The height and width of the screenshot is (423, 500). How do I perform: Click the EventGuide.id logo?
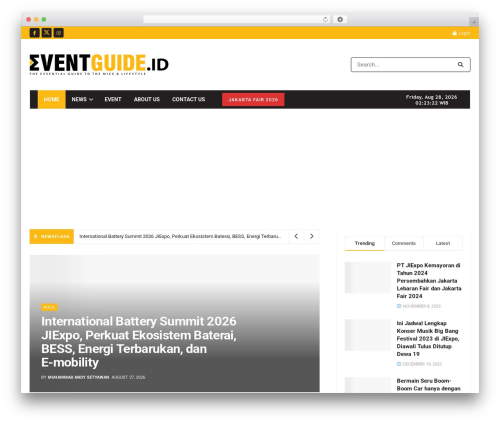click(x=99, y=64)
